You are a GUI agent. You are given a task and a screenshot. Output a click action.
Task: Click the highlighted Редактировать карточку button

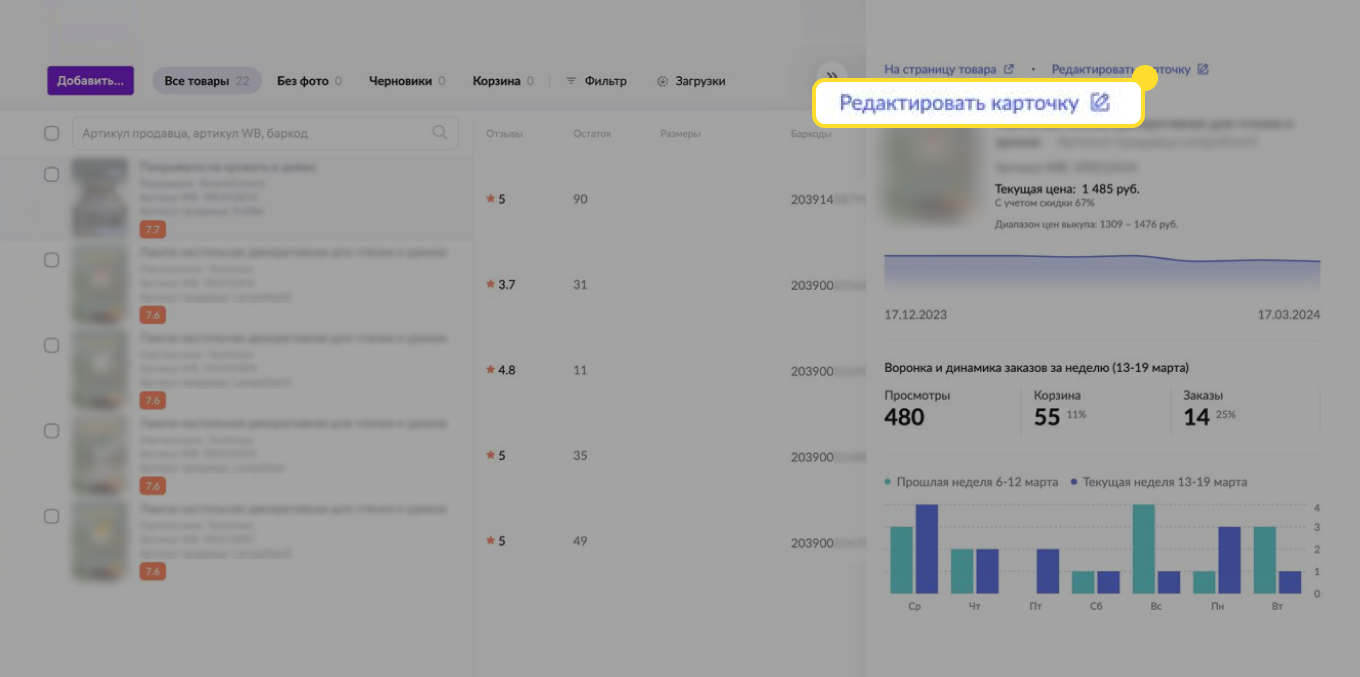pyautogui.click(x=958, y=103)
